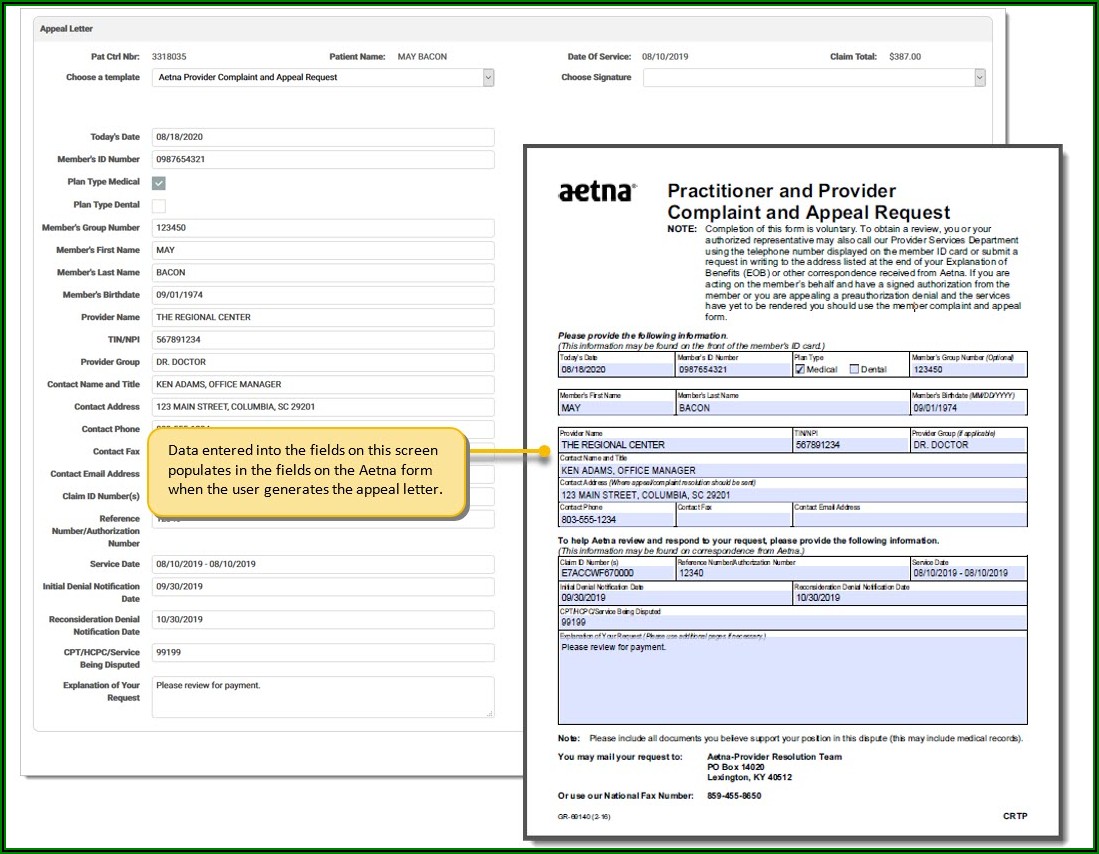
Task: Select the Contact Name and Title input in Appeal Letter panel
Action: click(323, 384)
